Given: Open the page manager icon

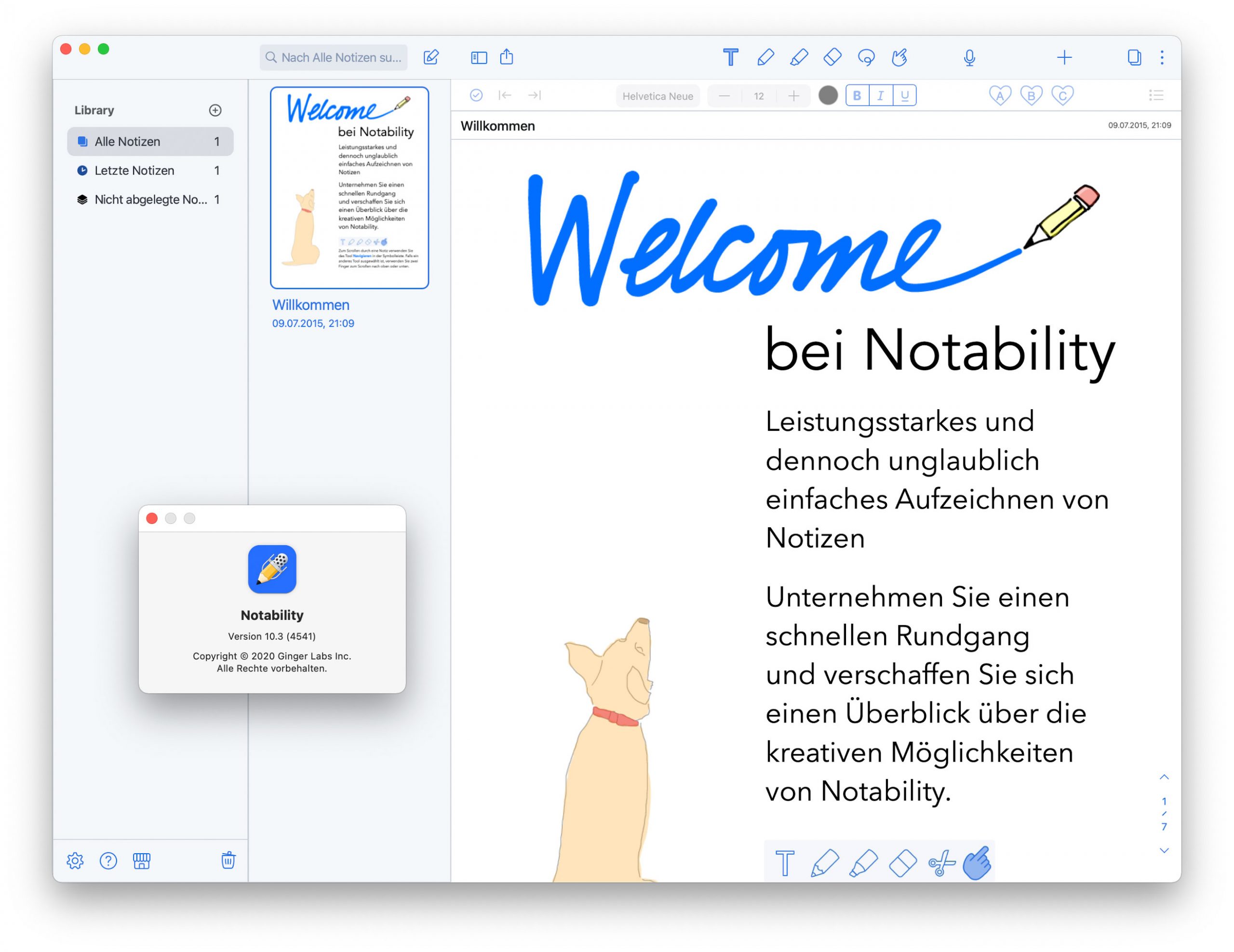Looking at the screenshot, I should coord(1134,57).
